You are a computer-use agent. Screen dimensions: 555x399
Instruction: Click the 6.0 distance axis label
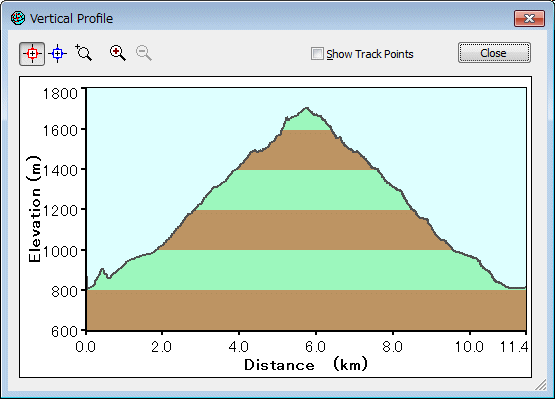tap(315, 347)
